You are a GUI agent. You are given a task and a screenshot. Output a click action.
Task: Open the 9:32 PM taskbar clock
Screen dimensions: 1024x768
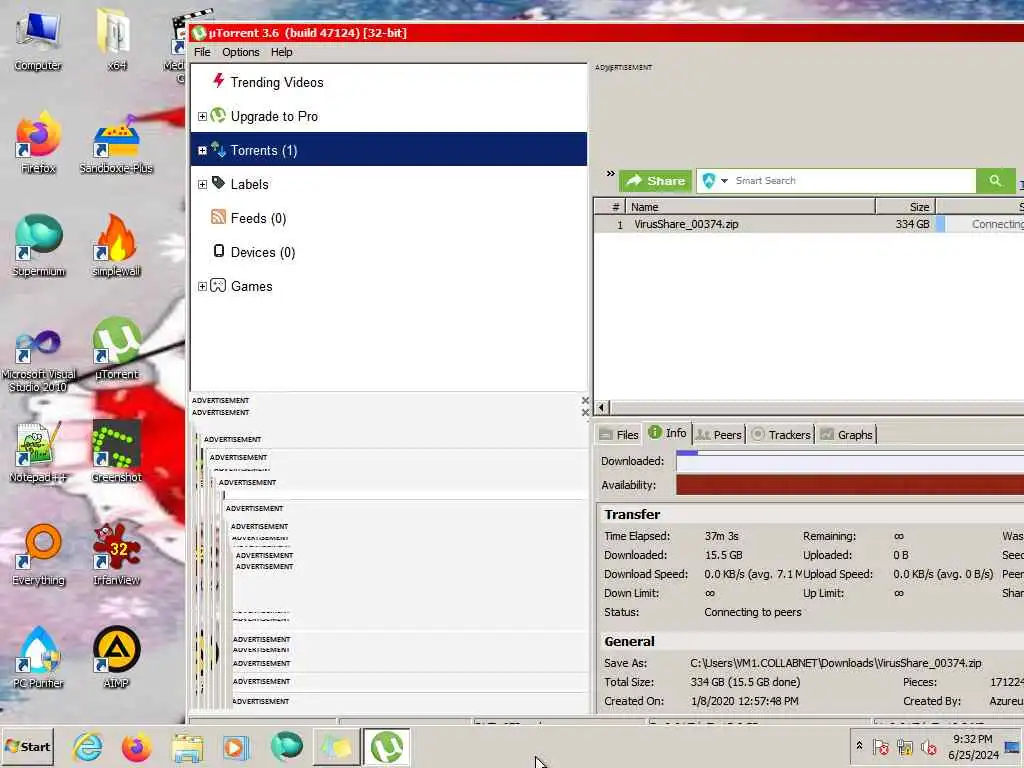973,746
